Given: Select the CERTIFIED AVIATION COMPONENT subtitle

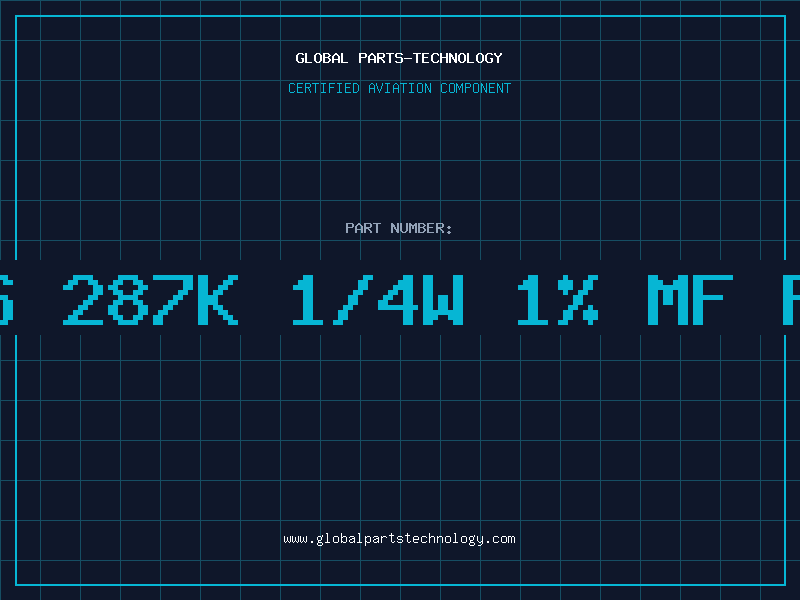Looking at the screenshot, I should 399,88.
